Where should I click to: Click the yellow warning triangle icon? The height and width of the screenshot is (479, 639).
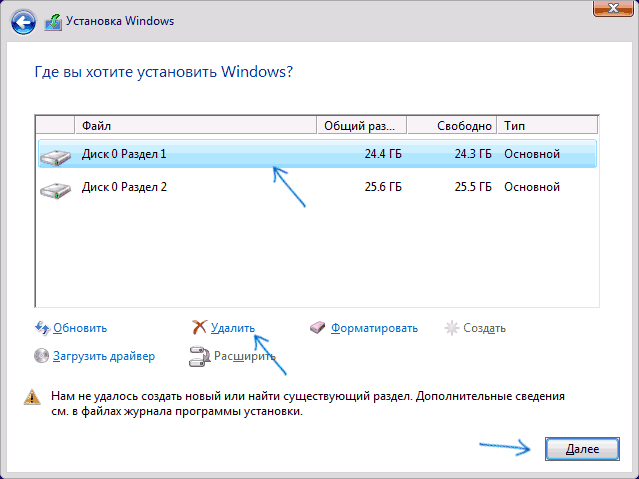tap(31, 397)
